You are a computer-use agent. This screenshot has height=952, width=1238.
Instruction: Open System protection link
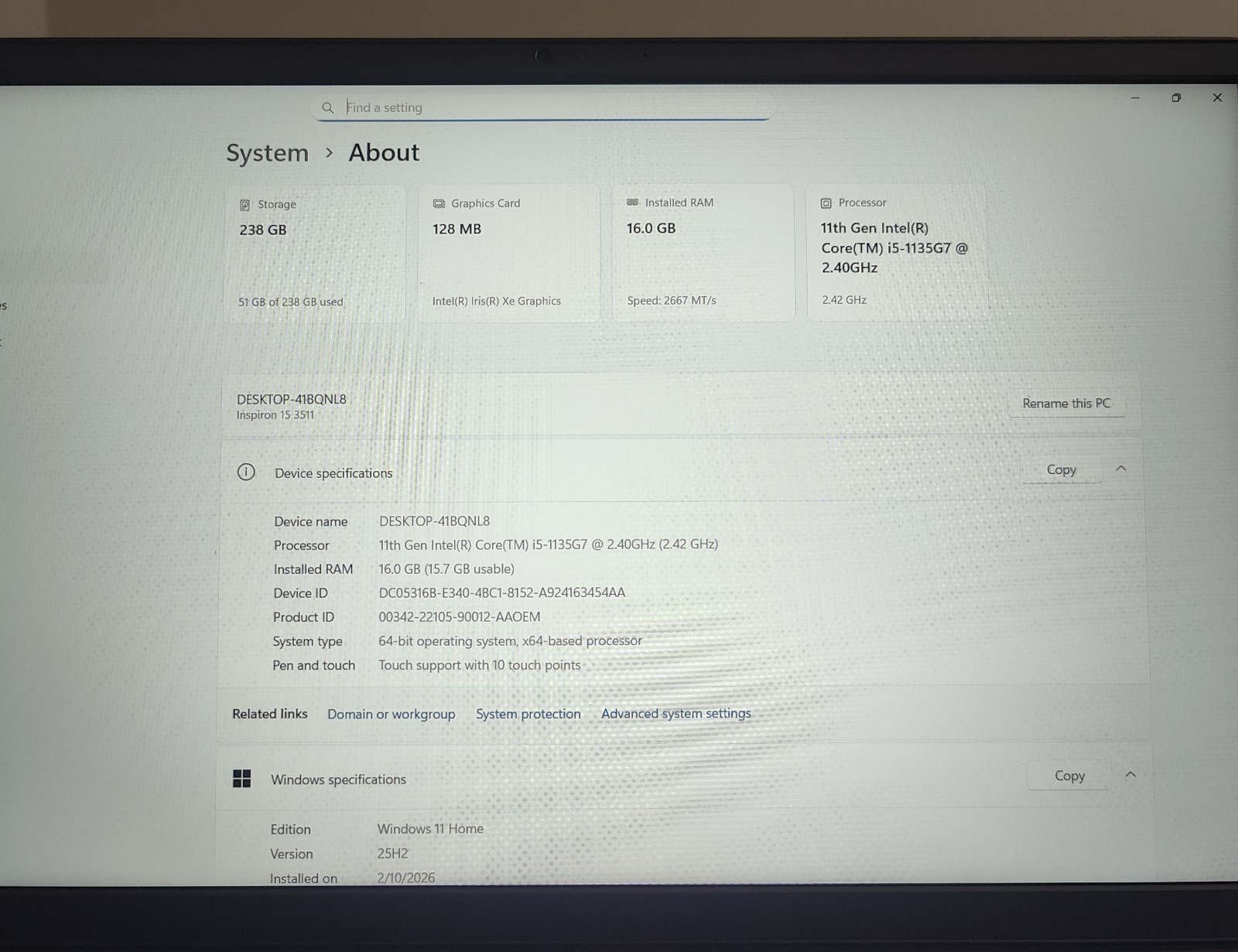point(528,714)
